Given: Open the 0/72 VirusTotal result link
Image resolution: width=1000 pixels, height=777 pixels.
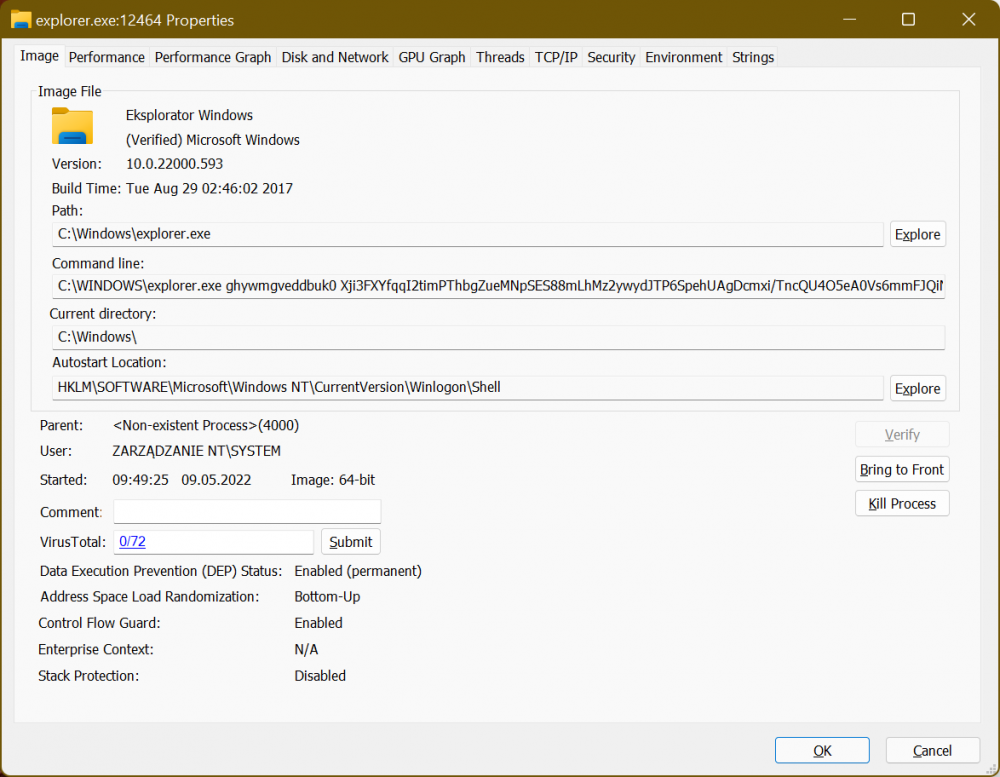Looking at the screenshot, I should click(x=133, y=542).
